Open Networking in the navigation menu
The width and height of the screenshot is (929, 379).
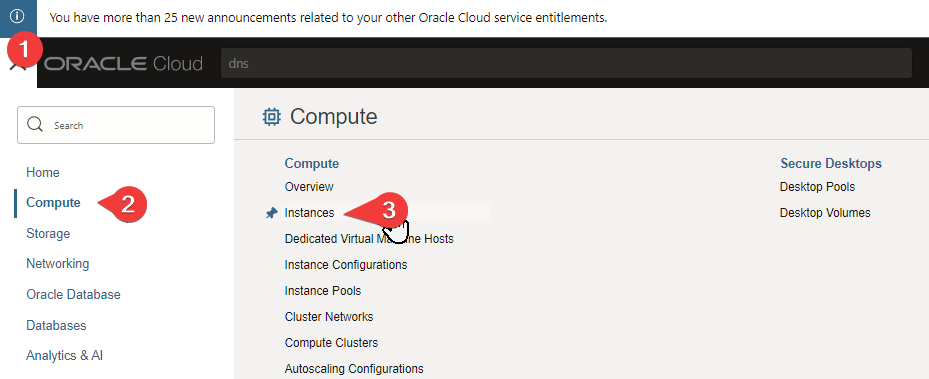pos(57,264)
